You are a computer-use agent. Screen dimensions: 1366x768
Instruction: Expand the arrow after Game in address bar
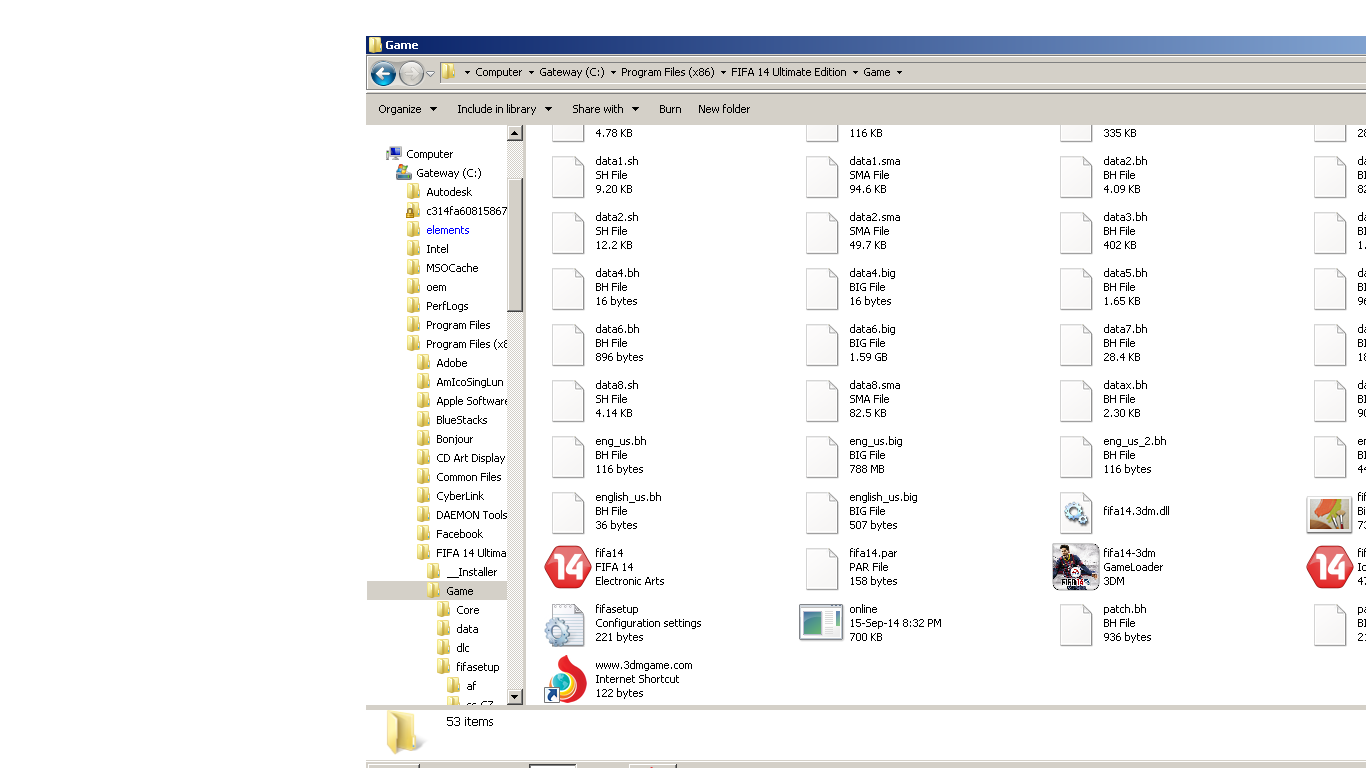click(899, 72)
